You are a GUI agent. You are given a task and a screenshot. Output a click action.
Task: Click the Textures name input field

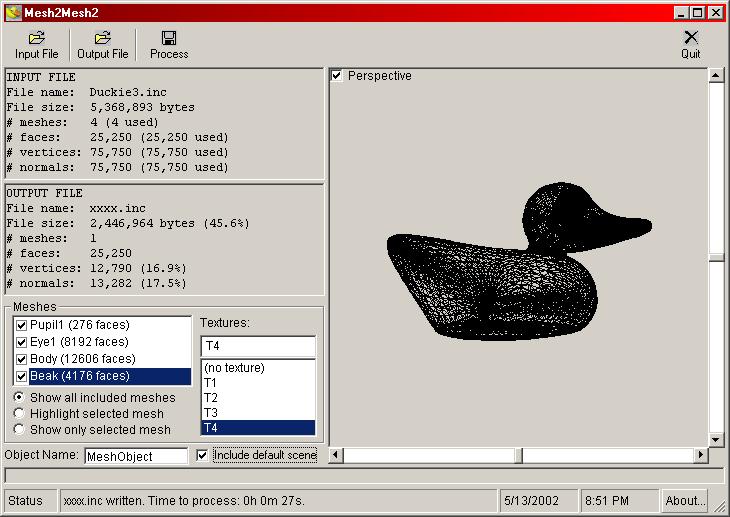pos(257,345)
